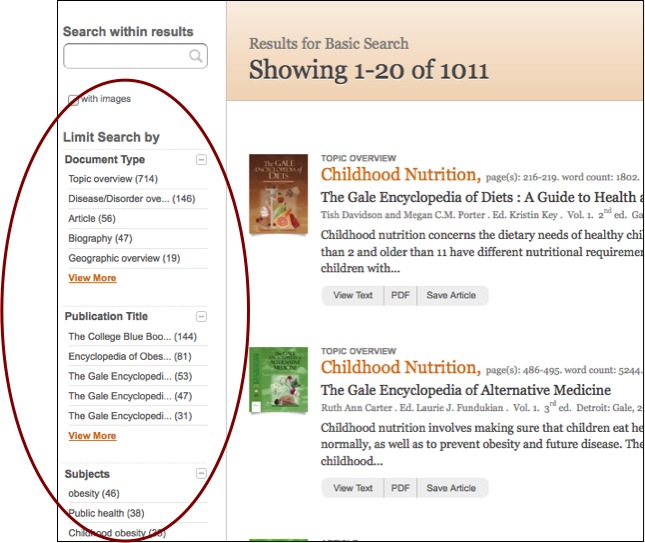The height and width of the screenshot is (543, 645).
Task: Filter by Geographic overview (19)
Action: click(124, 258)
